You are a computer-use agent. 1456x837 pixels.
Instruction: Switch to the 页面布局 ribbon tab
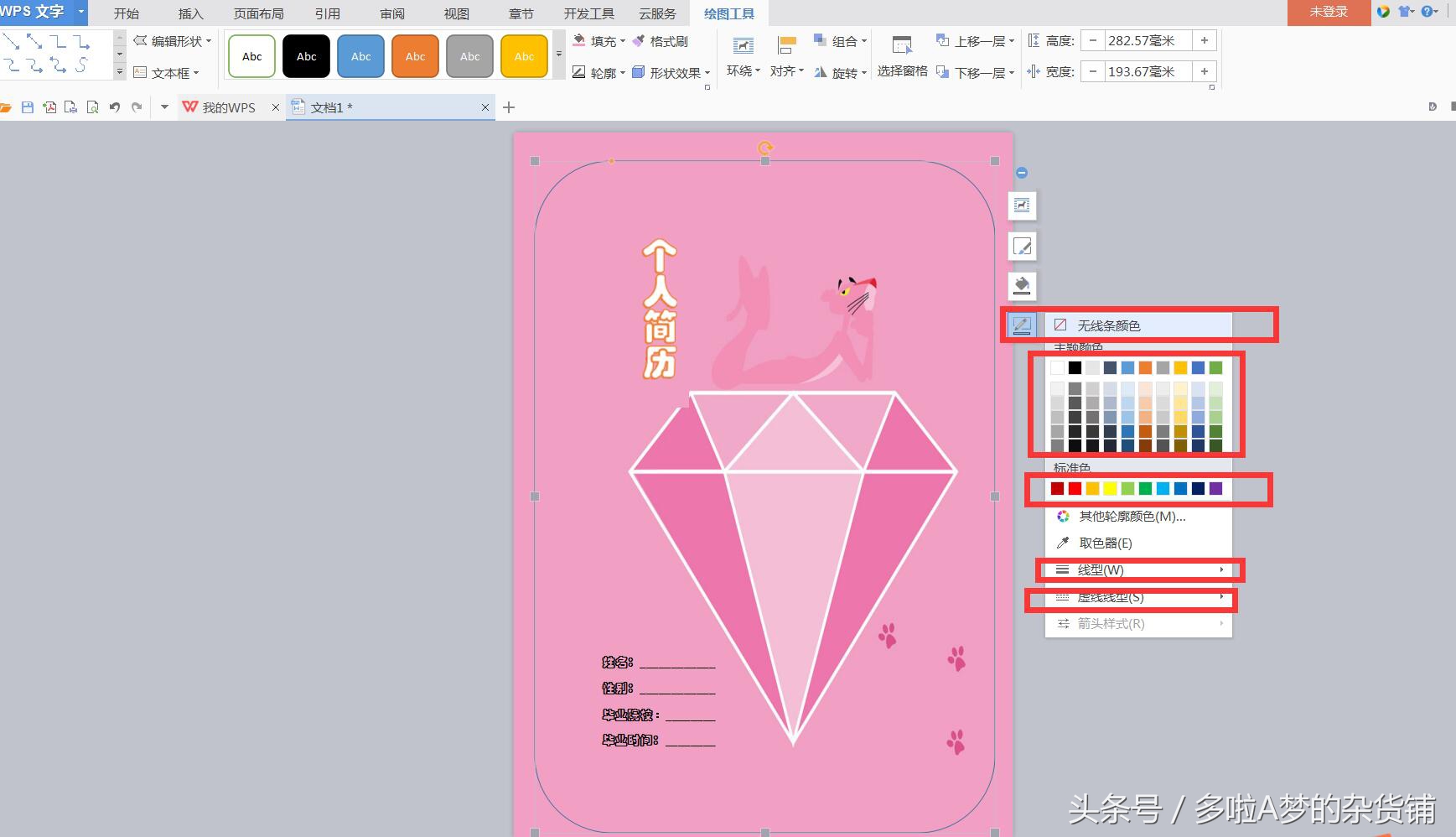pyautogui.click(x=258, y=13)
